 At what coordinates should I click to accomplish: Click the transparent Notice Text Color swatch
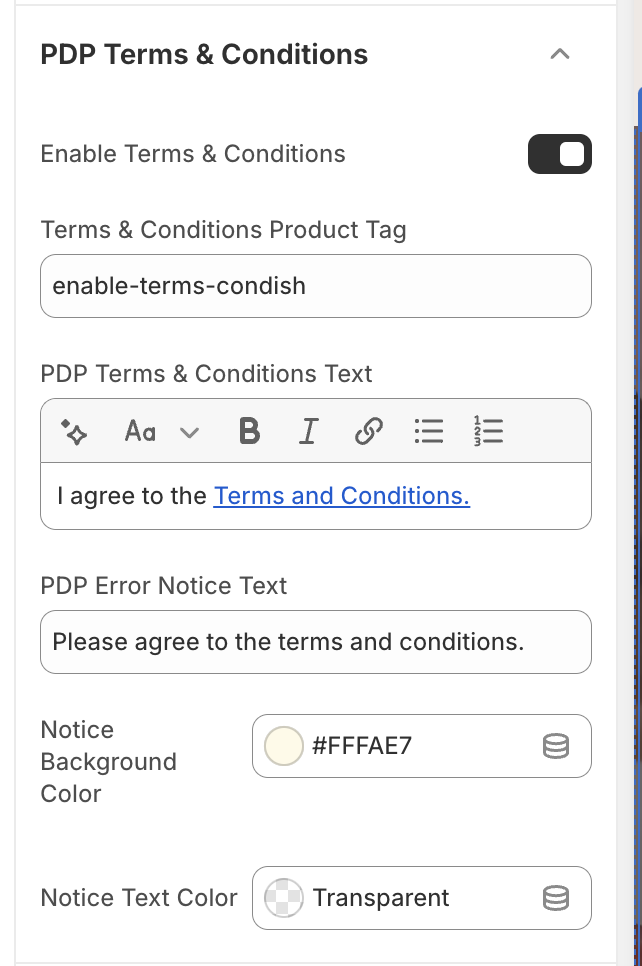[283, 898]
